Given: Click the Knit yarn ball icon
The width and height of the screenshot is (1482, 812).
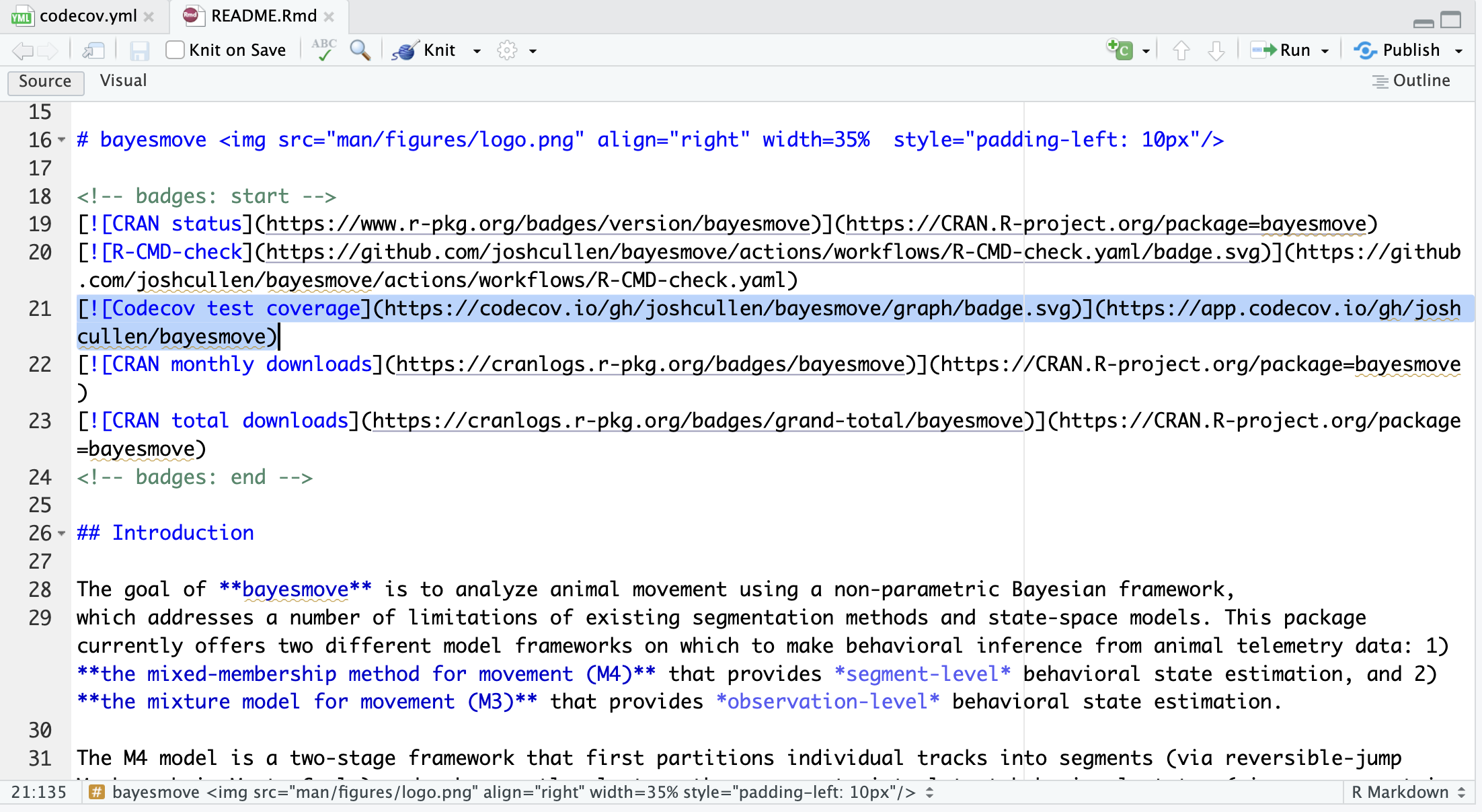Looking at the screenshot, I should click(x=405, y=50).
